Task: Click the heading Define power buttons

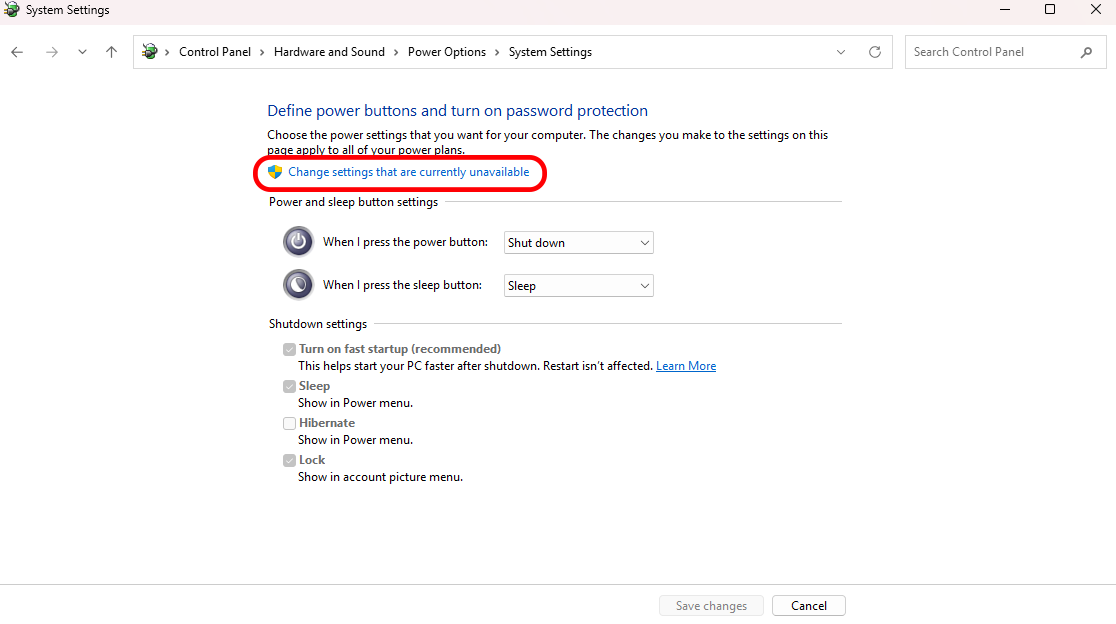Action: 458,111
